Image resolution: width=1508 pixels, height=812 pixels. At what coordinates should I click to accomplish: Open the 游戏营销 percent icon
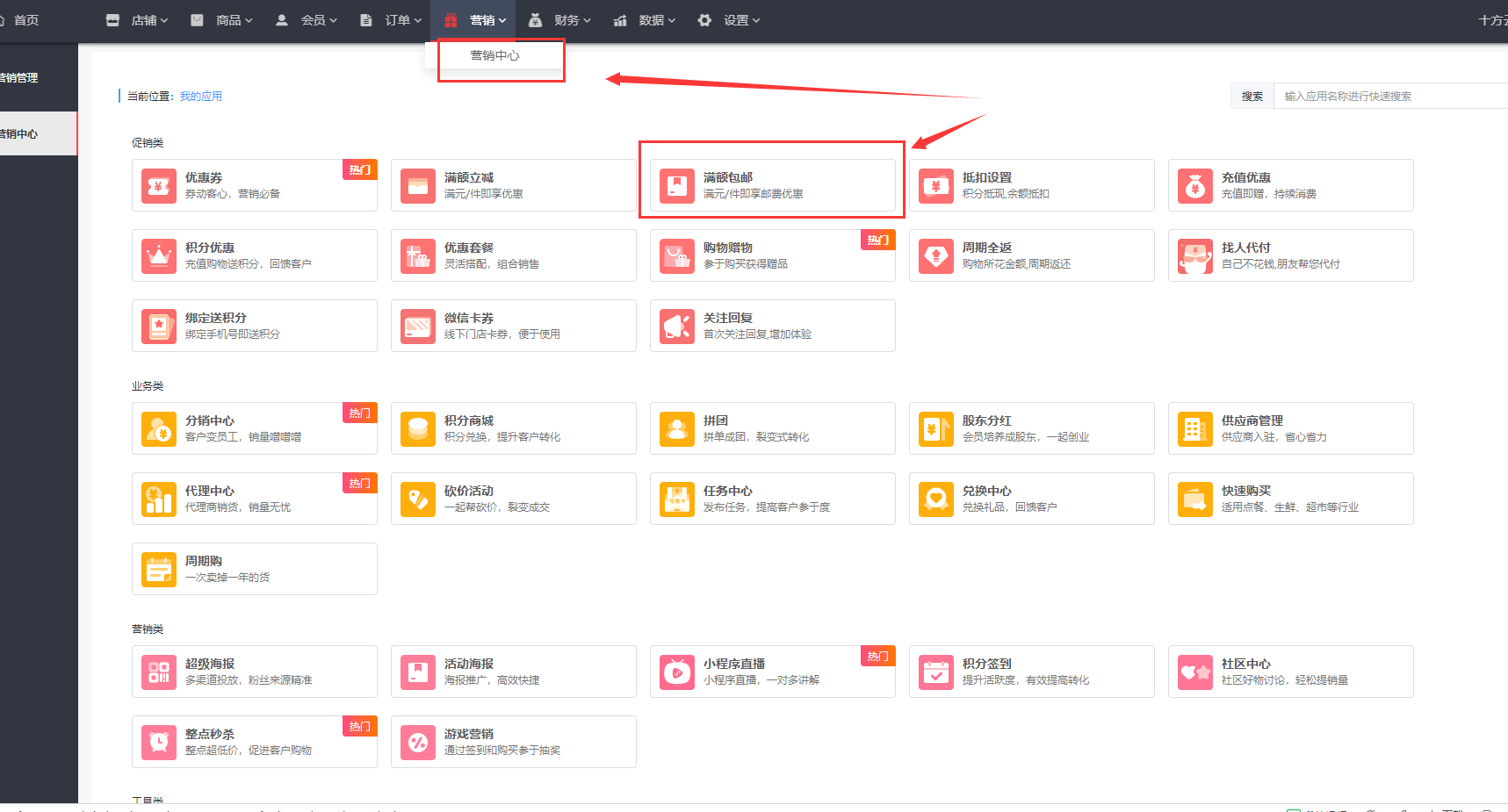418,742
